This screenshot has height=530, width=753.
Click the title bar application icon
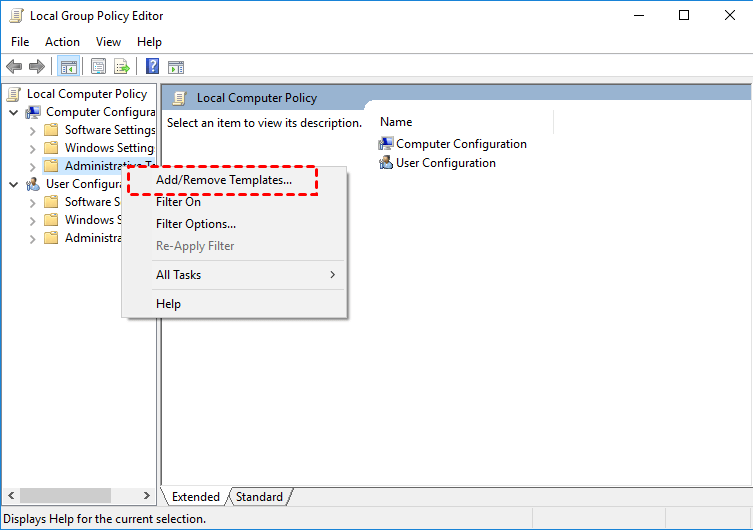coord(16,16)
